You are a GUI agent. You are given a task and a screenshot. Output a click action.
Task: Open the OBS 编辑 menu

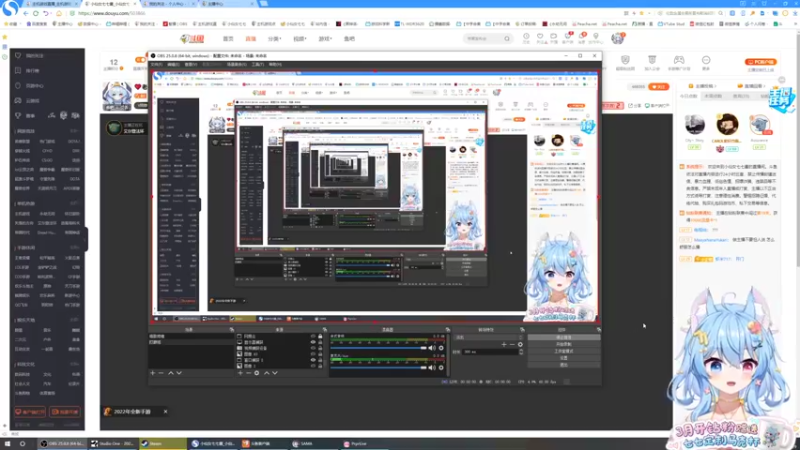point(173,65)
